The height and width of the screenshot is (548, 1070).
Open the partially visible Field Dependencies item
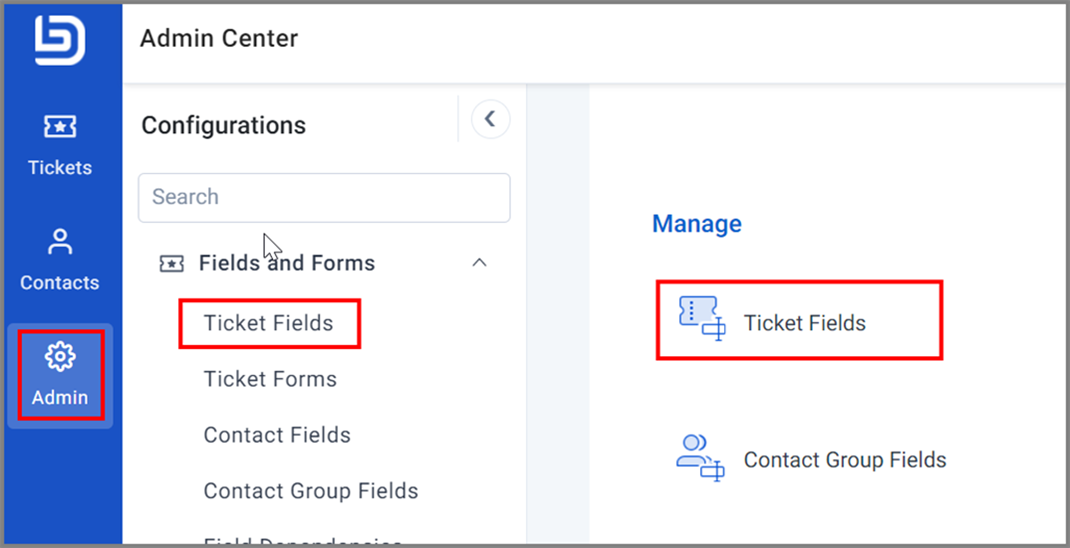click(x=303, y=542)
